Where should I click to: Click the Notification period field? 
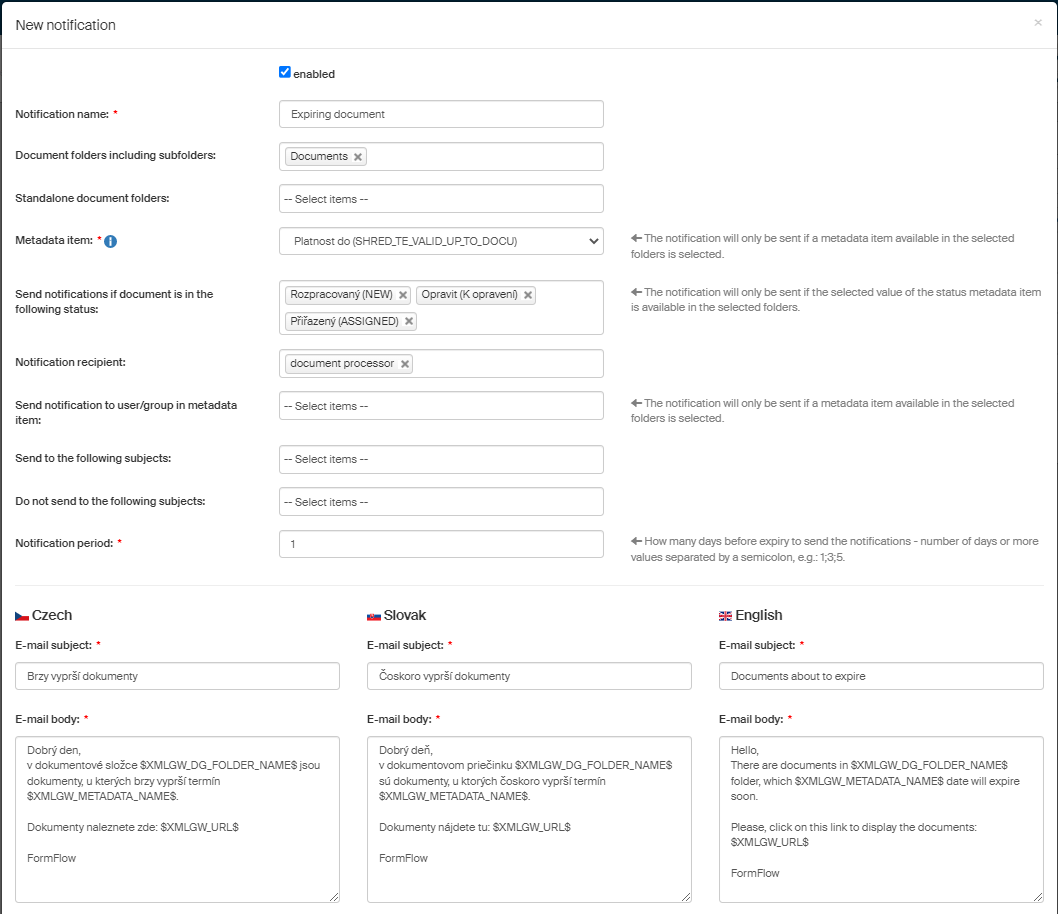tap(441, 544)
